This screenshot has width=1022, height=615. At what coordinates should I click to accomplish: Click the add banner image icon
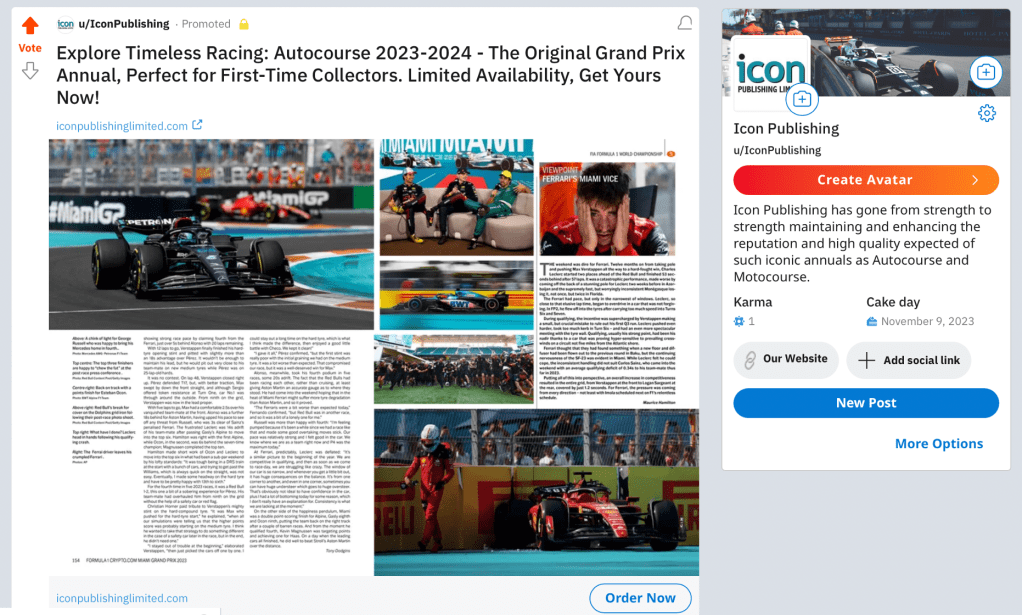tap(986, 72)
